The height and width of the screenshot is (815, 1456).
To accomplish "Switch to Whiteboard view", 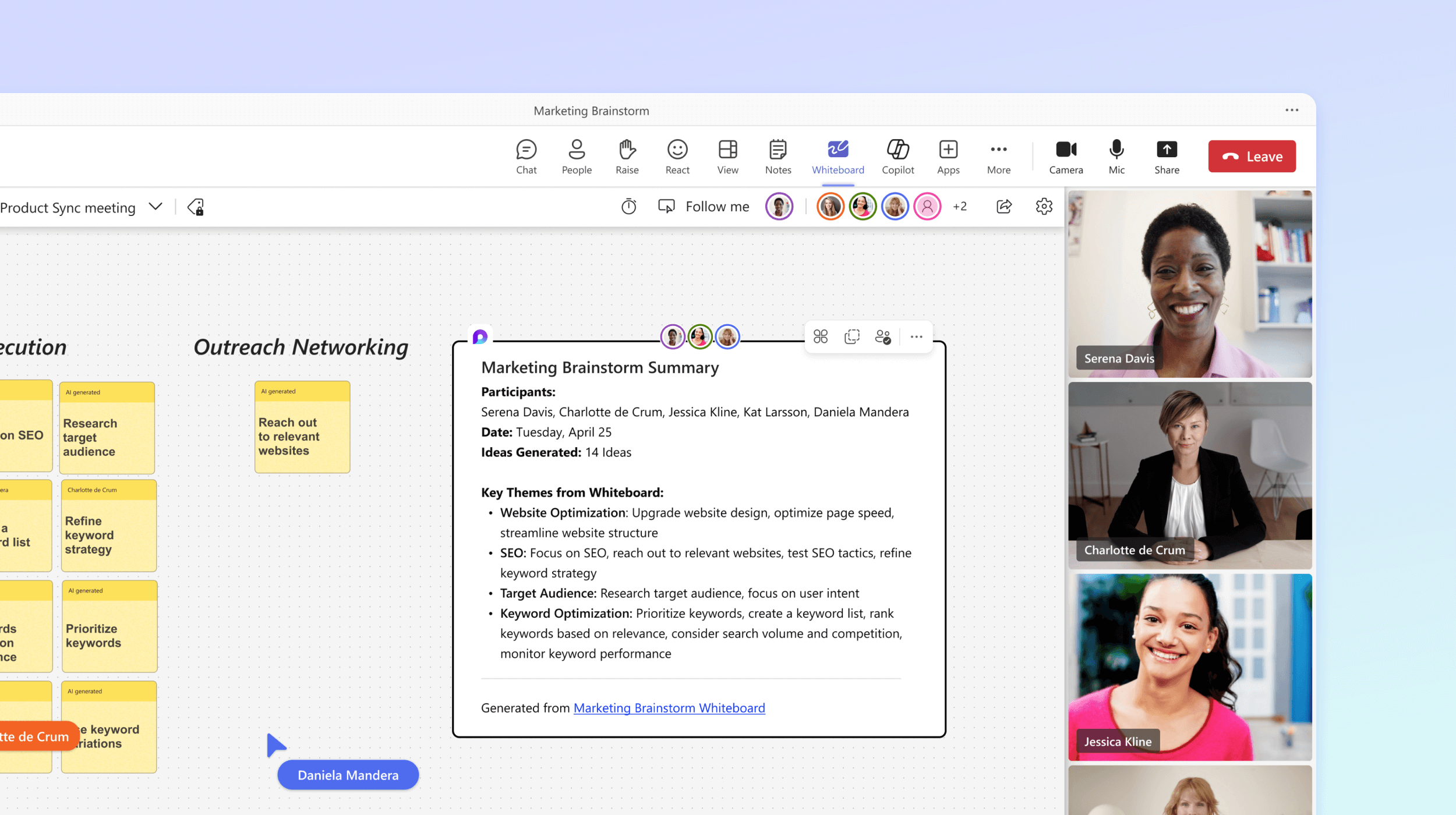I will (x=838, y=156).
